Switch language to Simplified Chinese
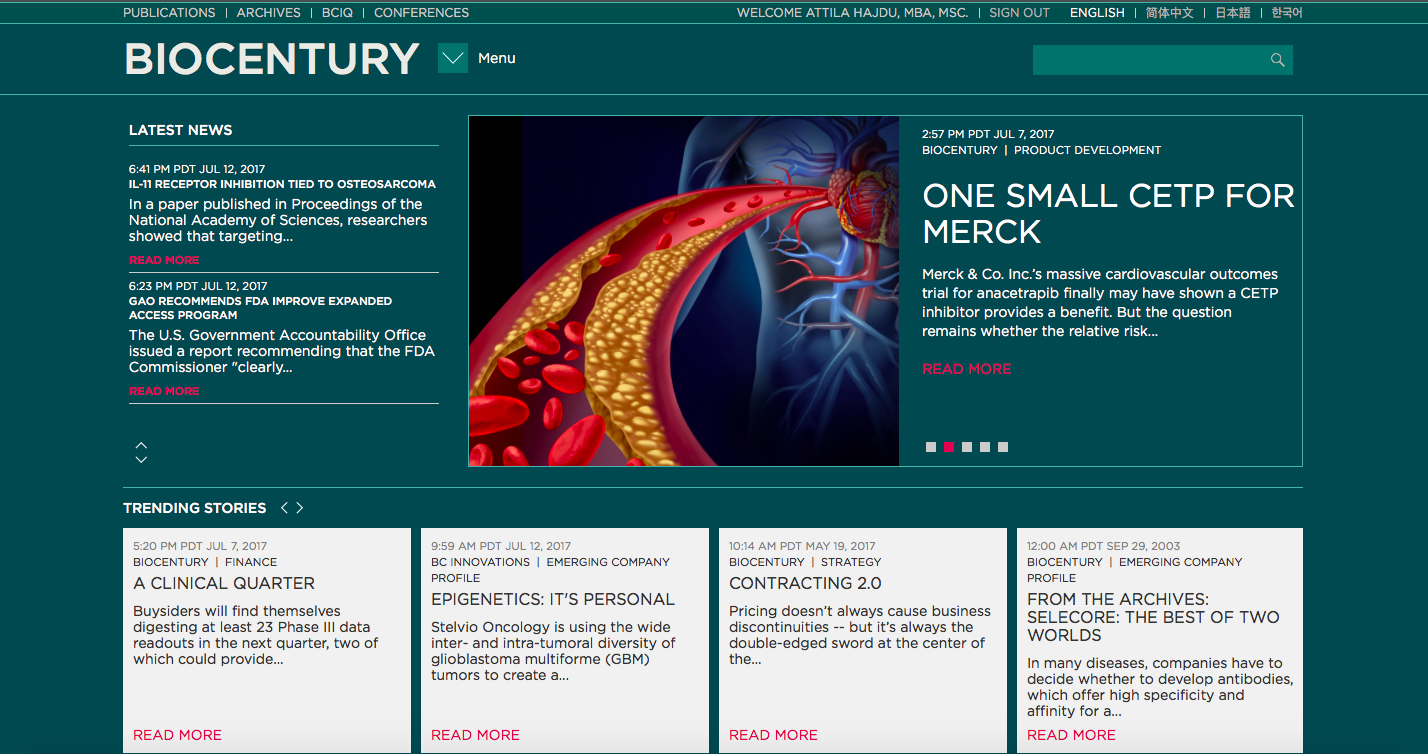1428x754 pixels. pyautogui.click(x=1170, y=13)
